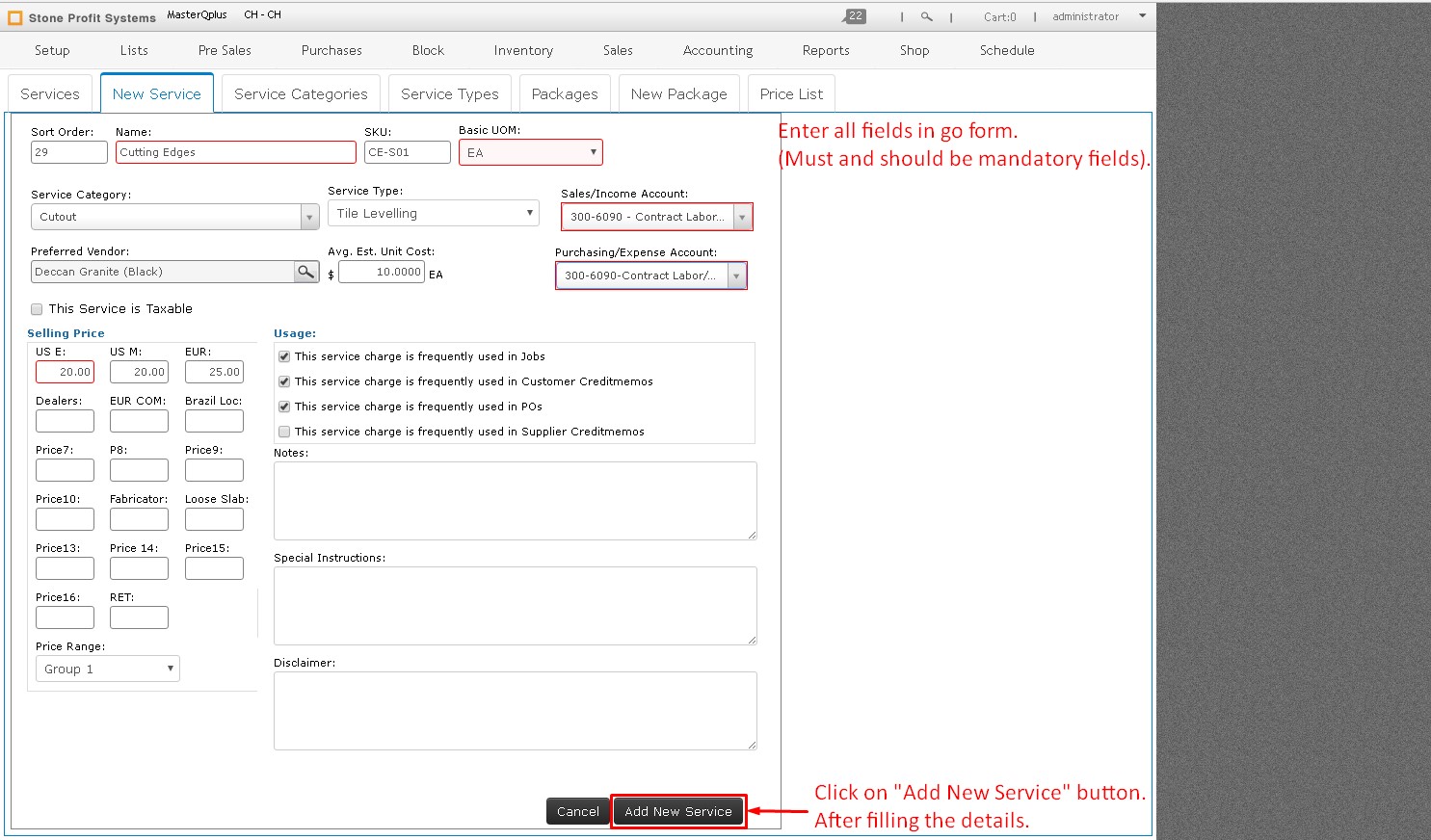This screenshot has height=840, width=1431.
Task: Uncheck frequently used in Customer Creditmemos
Action: tap(284, 381)
